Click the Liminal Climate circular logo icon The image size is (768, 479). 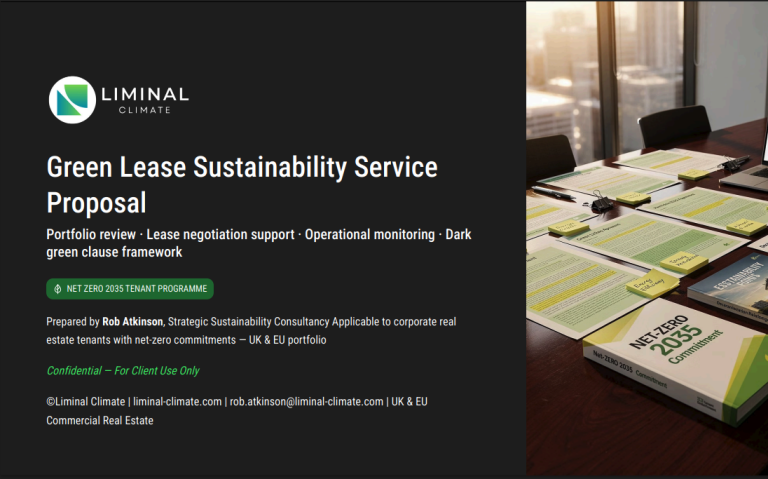click(72, 100)
